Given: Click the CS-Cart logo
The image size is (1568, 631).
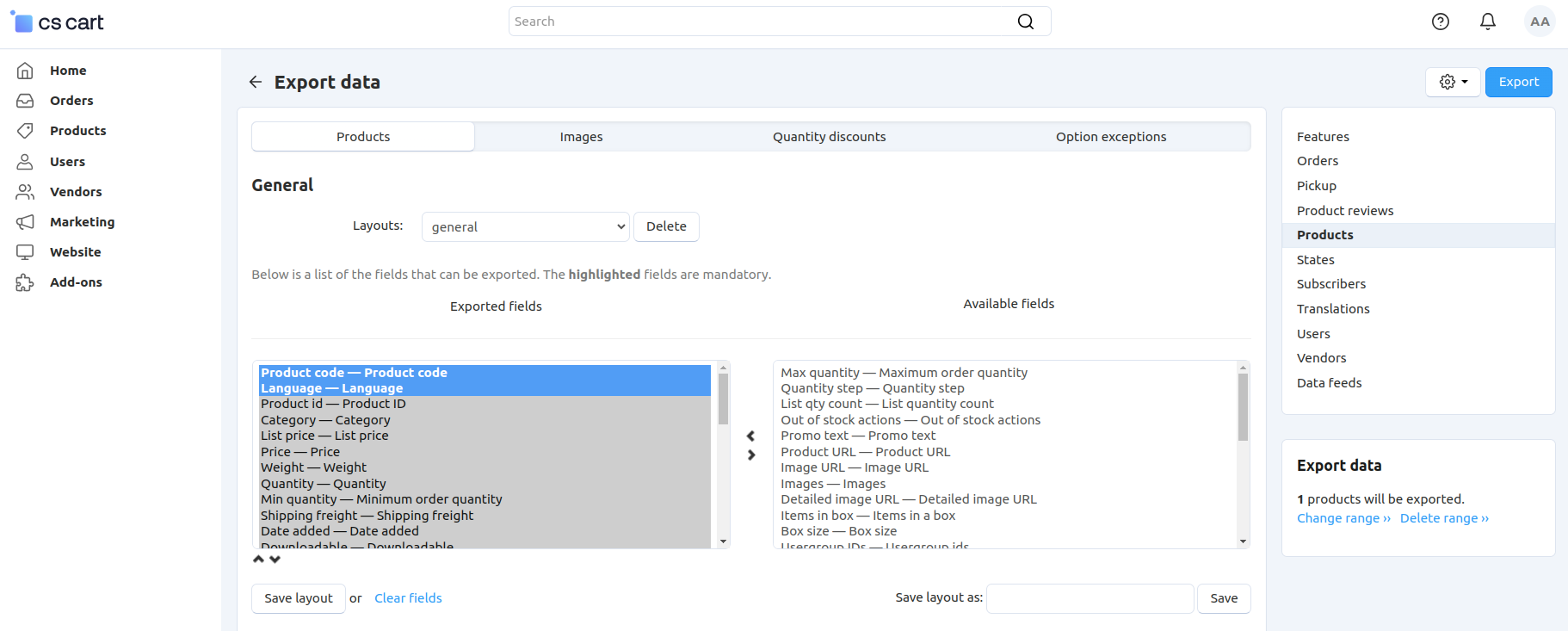Looking at the screenshot, I should [x=57, y=22].
